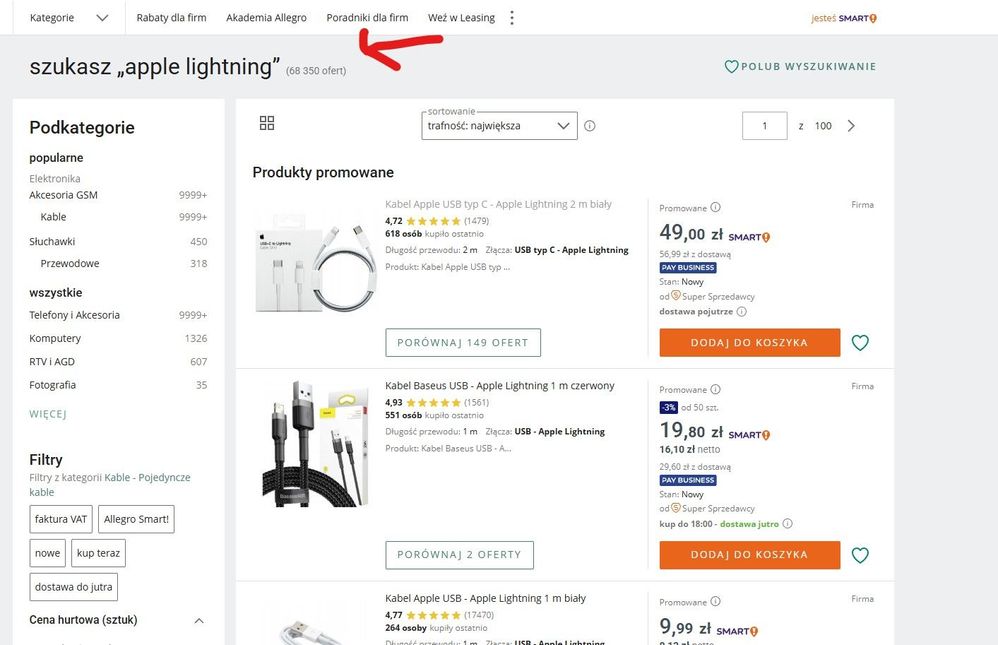Toggle the faktura VAT filter
The height and width of the screenshot is (645, 998).
point(61,519)
